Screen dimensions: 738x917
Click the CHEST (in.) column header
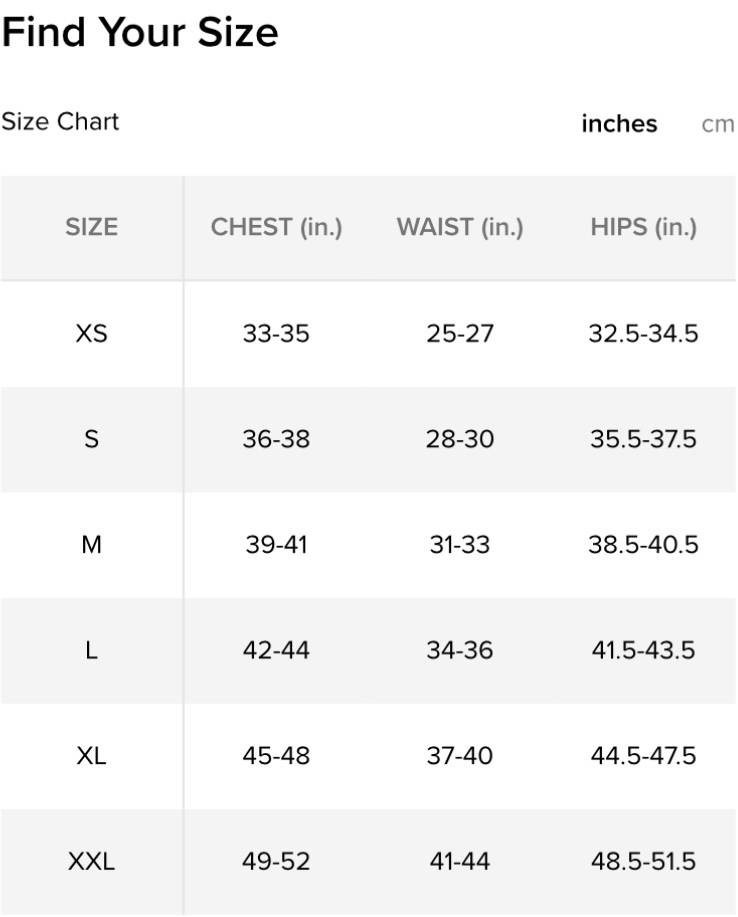click(x=276, y=228)
